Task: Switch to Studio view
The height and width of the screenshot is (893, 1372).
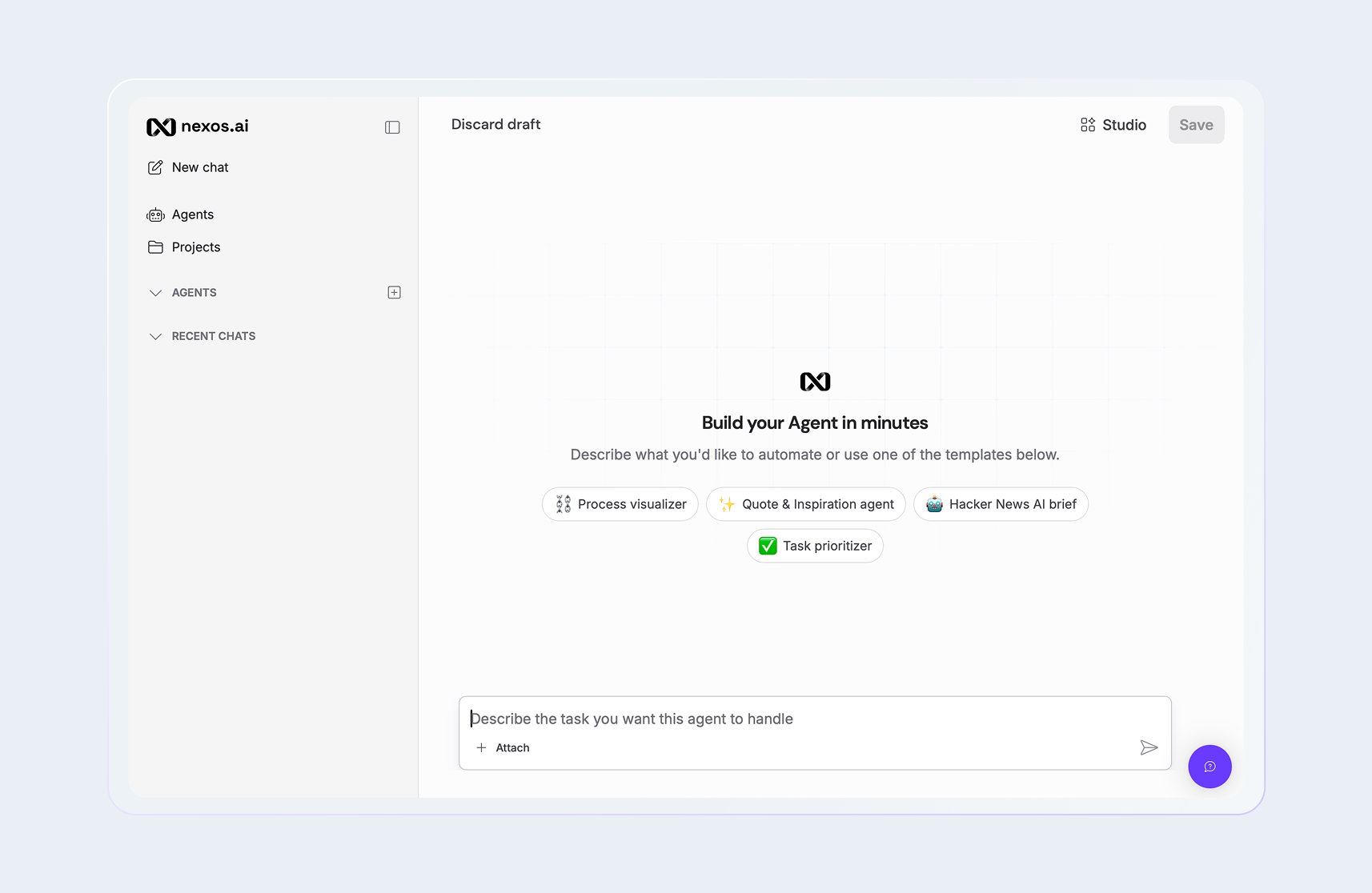Action: tap(1113, 125)
